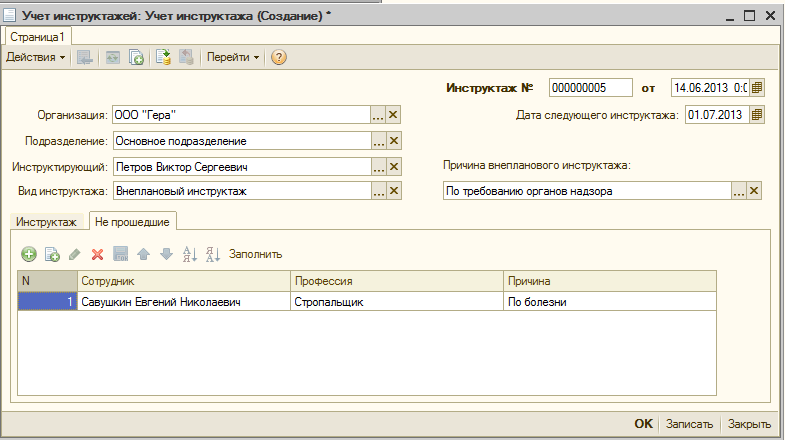Sort table ascending A-Я
The height and width of the screenshot is (440, 785).
pyautogui.click(x=190, y=254)
